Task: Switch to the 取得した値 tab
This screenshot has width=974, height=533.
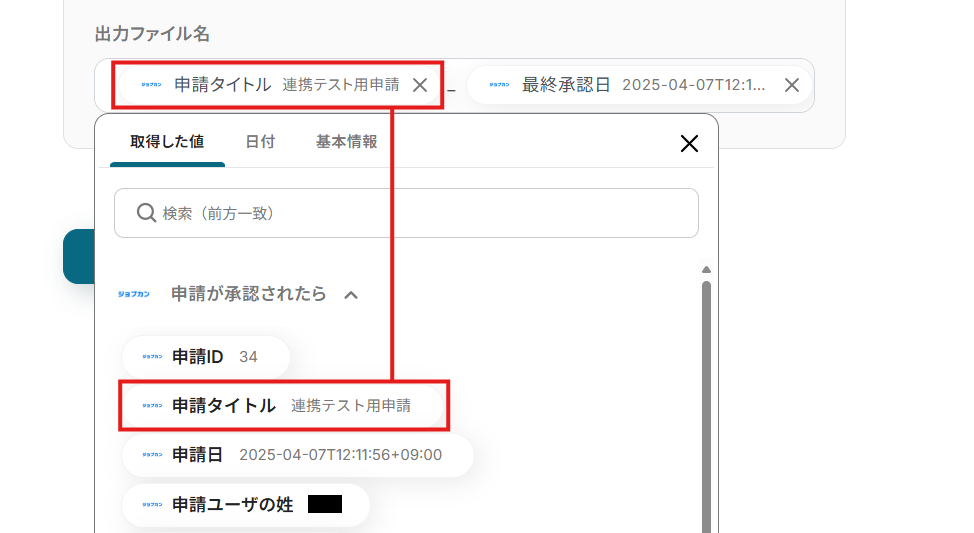Action: pyautogui.click(x=167, y=142)
